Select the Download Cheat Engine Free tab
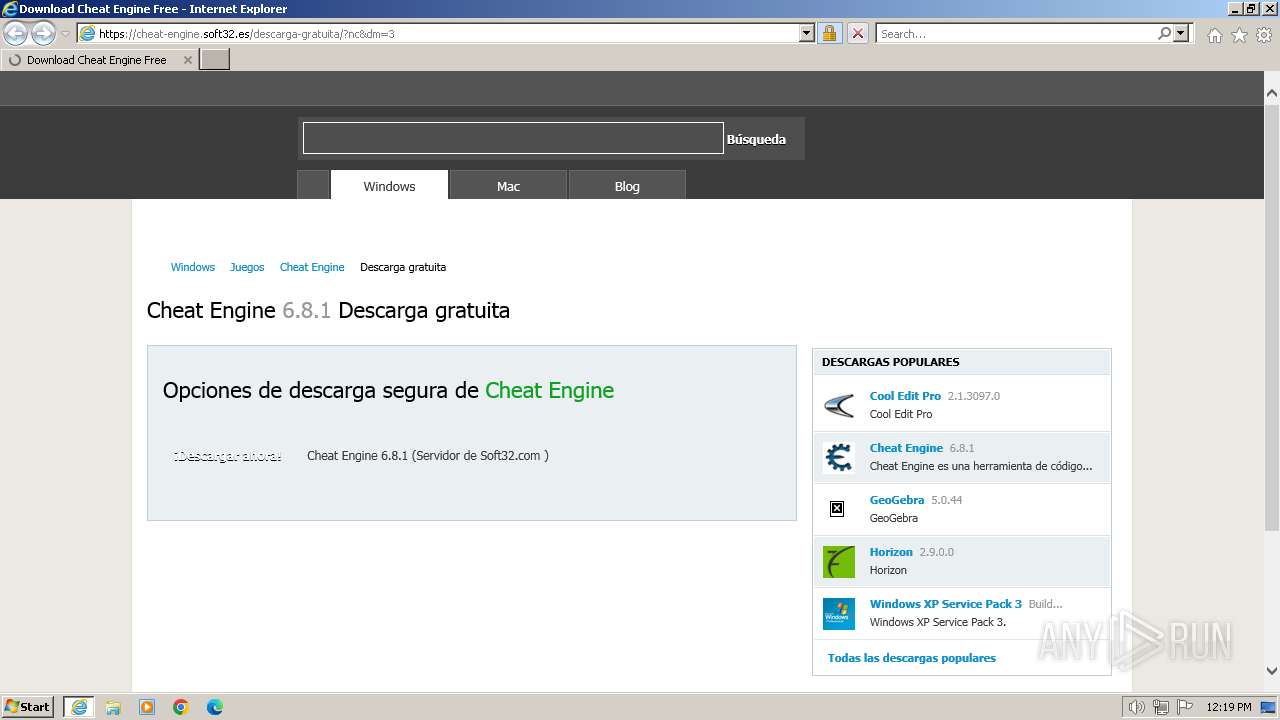This screenshot has width=1280, height=720. point(98,60)
